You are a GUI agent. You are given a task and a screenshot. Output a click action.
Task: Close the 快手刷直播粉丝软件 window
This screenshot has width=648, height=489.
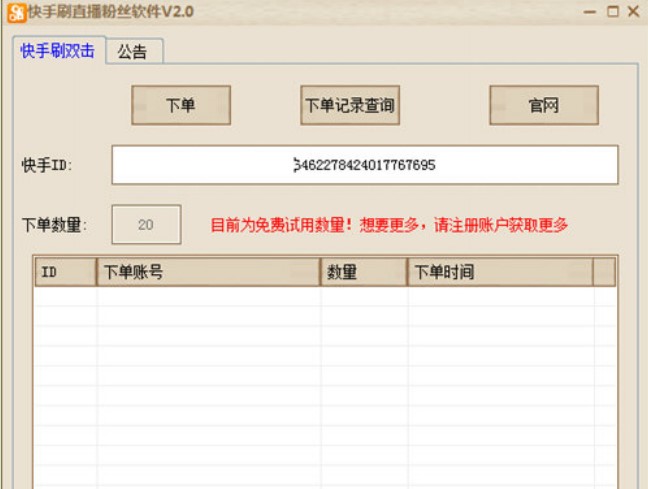(x=634, y=12)
